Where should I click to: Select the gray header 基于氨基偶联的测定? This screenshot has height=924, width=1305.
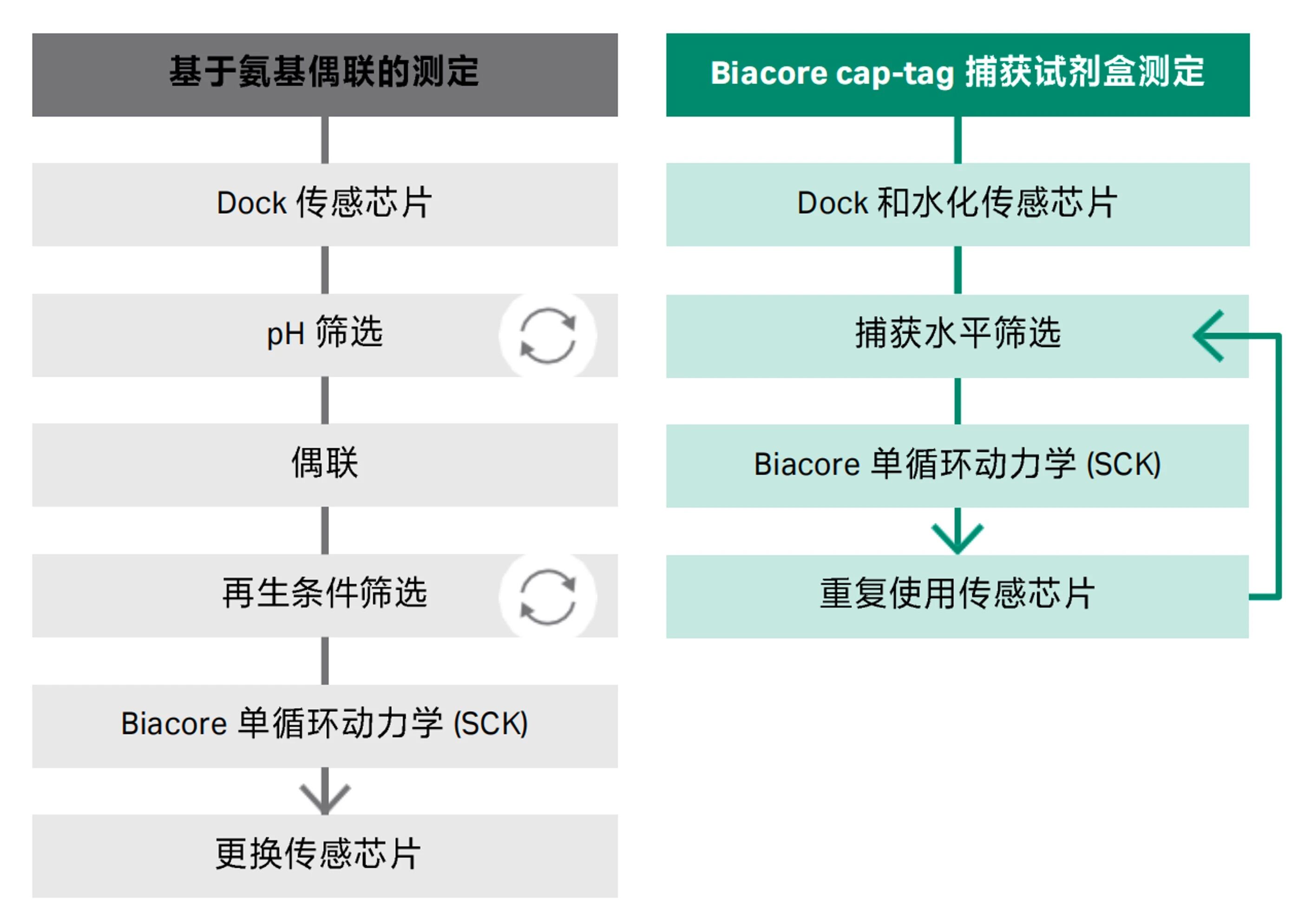[325, 74]
